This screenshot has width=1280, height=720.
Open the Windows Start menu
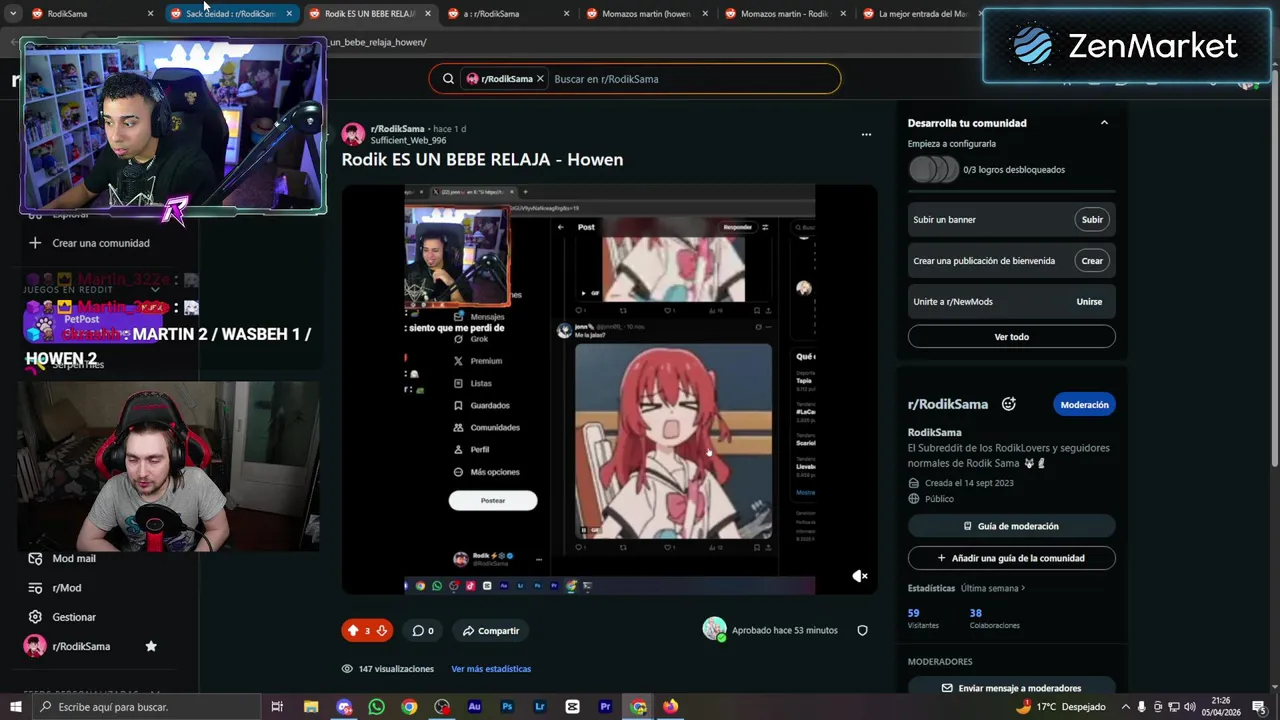click(x=17, y=707)
